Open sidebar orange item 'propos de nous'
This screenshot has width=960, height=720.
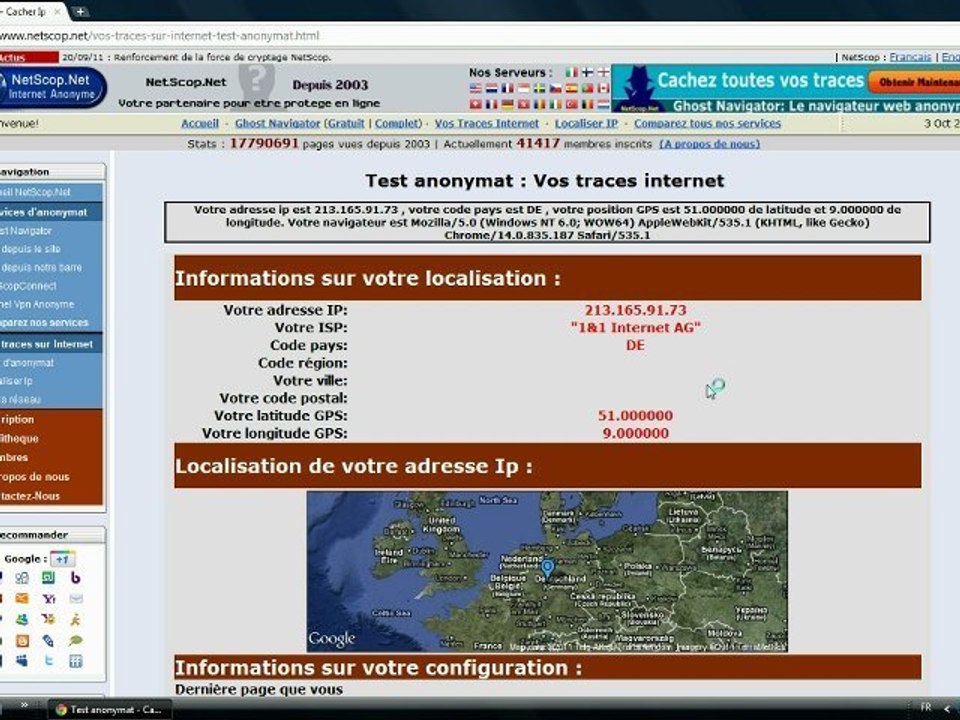35,476
